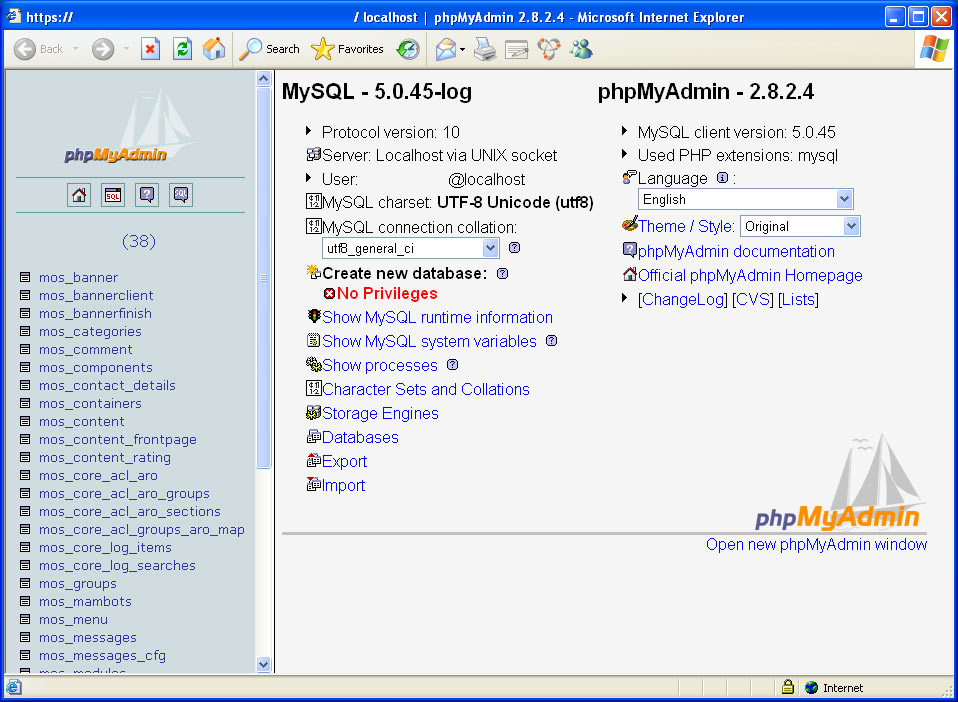Open MySQL documentation via the SQL bubble icon
The width and height of the screenshot is (958, 702).
pos(181,195)
